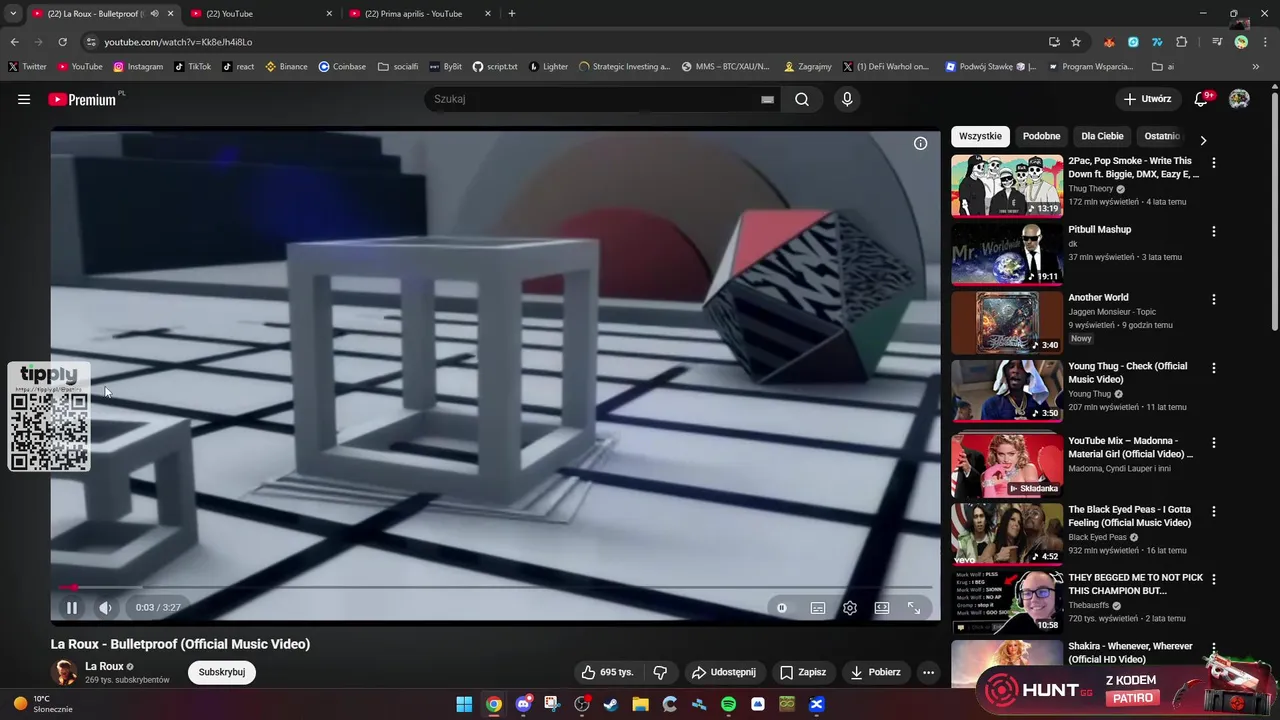Download video with Pobierz button
Screen dimensions: 1280x720
click(x=876, y=672)
